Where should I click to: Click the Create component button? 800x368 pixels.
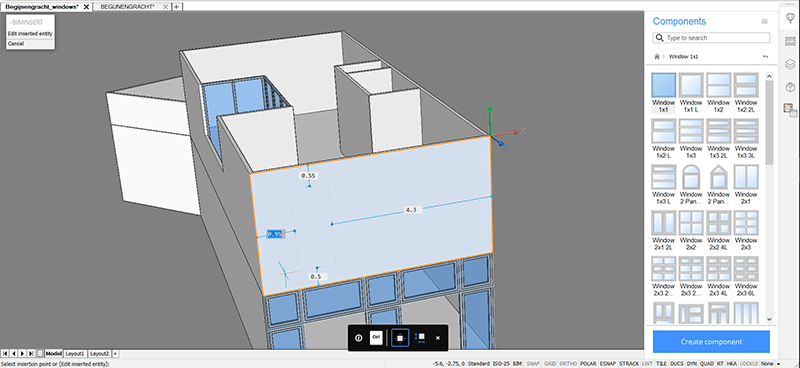point(711,341)
